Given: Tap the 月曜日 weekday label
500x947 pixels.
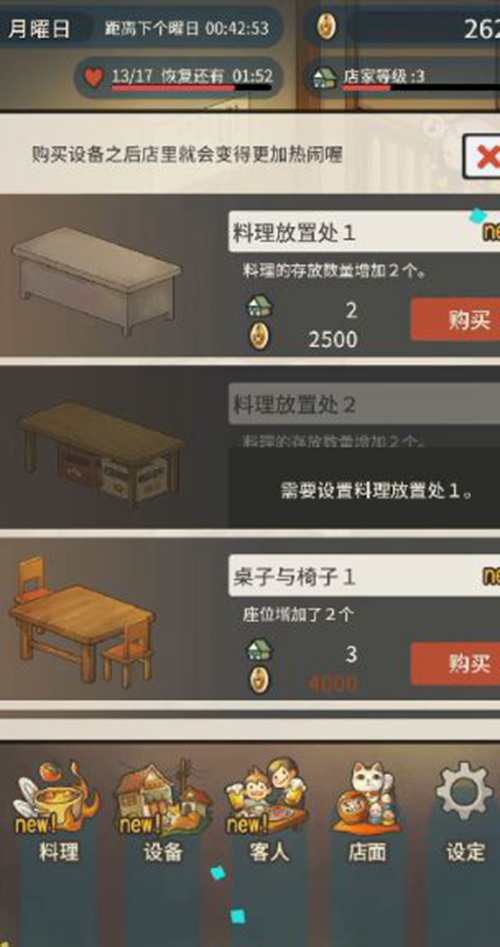Looking at the screenshot, I should pos(39,28).
